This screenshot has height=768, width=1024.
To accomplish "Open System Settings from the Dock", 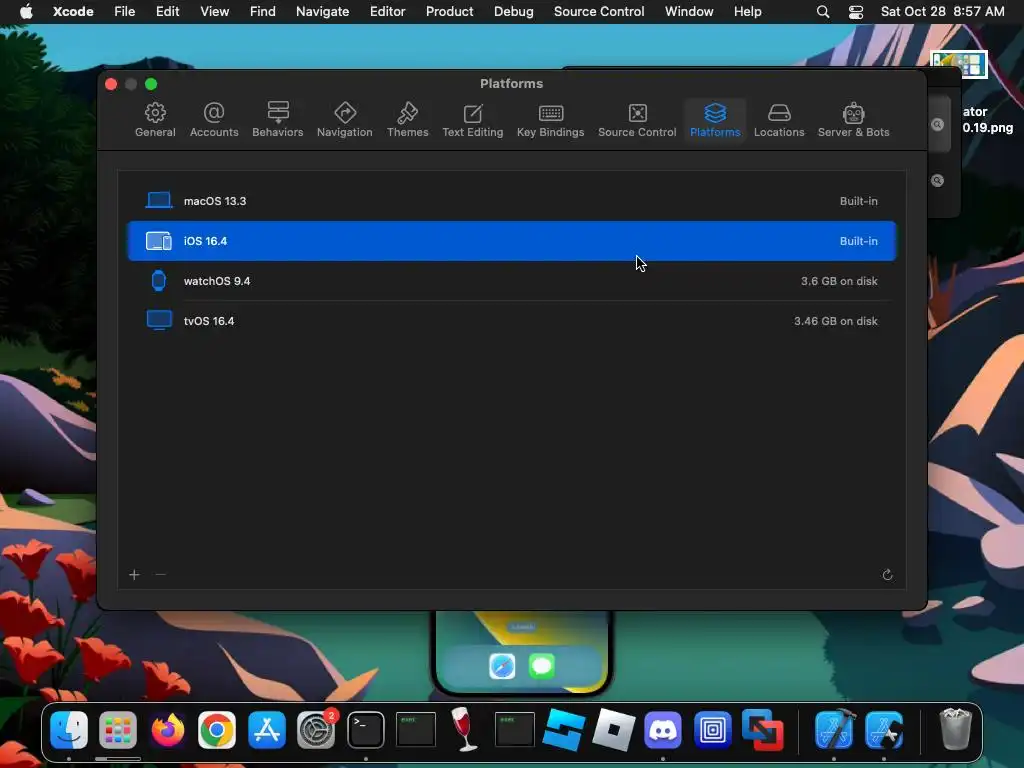I will (x=316, y=729).
